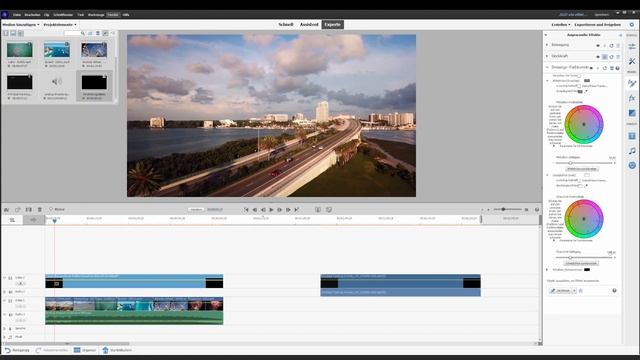Open the Projektelemente dropdown
Viewport: 640px width, 360px height.
[60, 24]
